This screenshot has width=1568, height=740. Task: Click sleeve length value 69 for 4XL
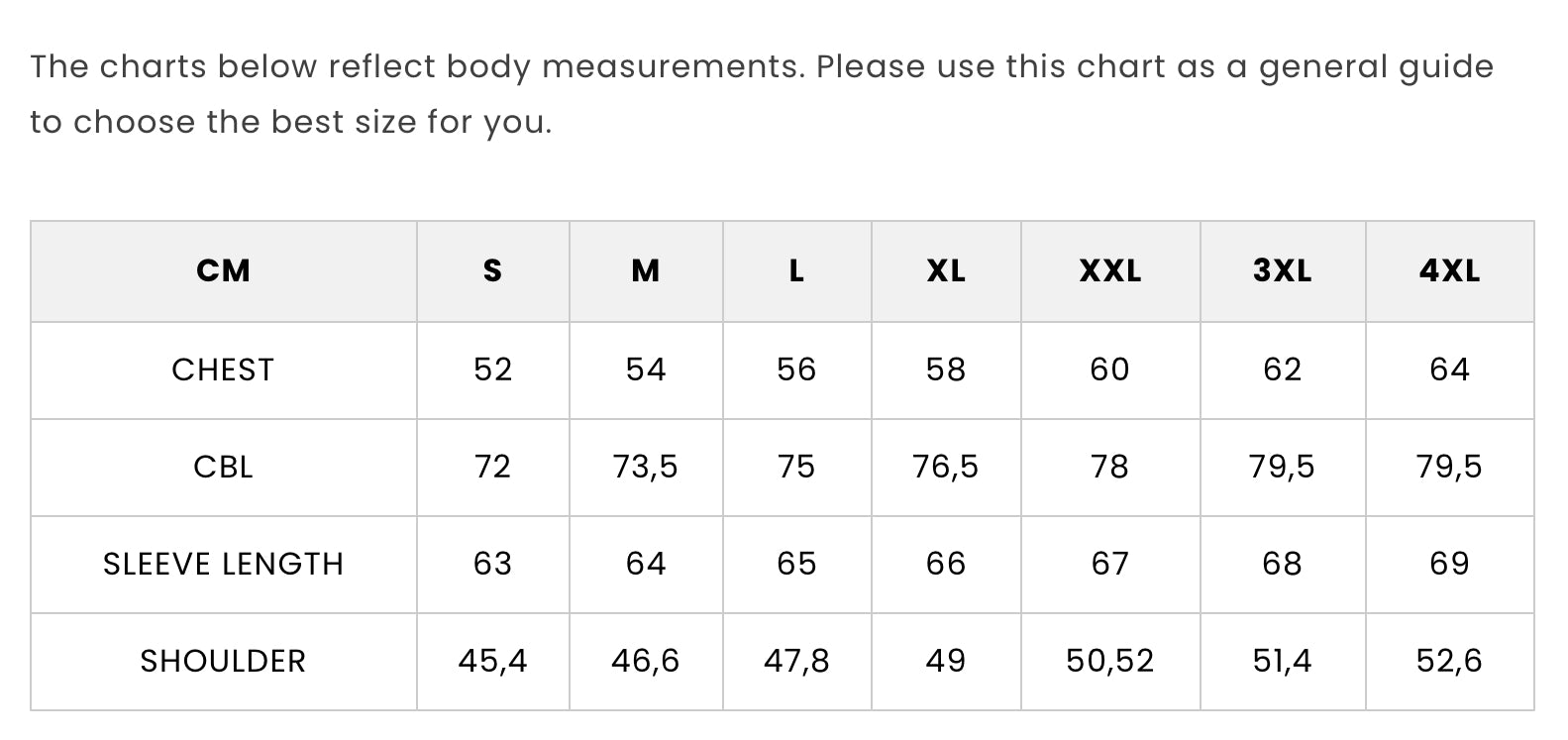point(1449,564)
